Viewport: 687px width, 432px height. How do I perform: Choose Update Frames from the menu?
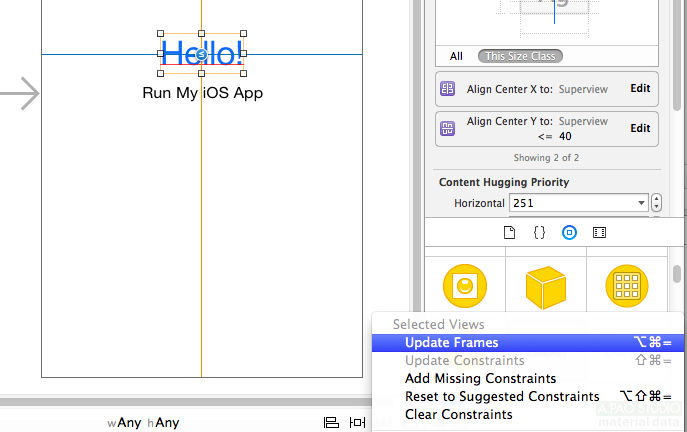coord(451,343)
